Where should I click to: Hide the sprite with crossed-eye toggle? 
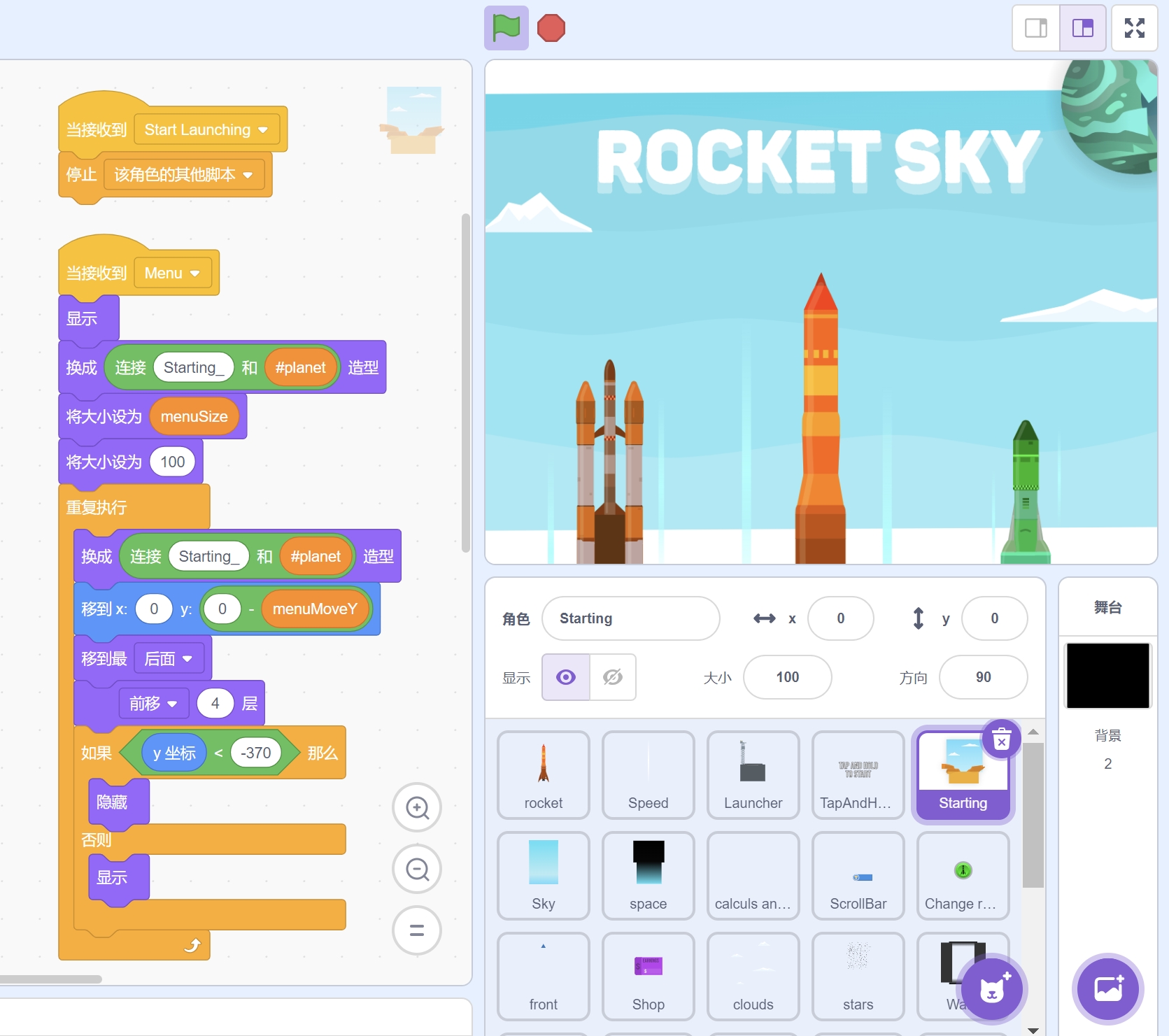613,677
